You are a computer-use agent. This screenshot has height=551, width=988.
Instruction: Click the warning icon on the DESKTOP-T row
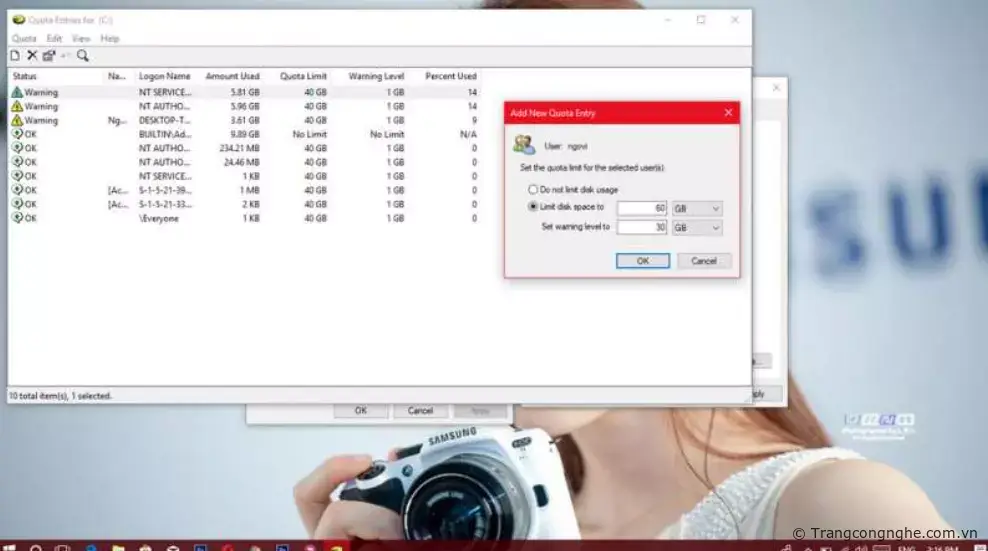(17, 120)
